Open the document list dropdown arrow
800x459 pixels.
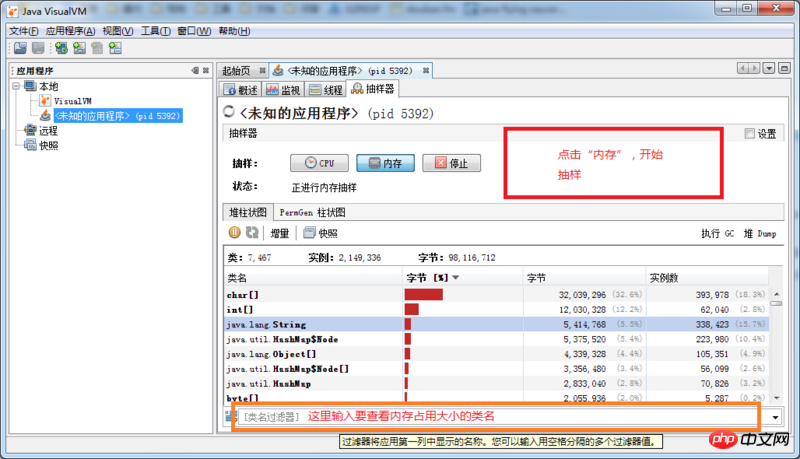(769, 68)
